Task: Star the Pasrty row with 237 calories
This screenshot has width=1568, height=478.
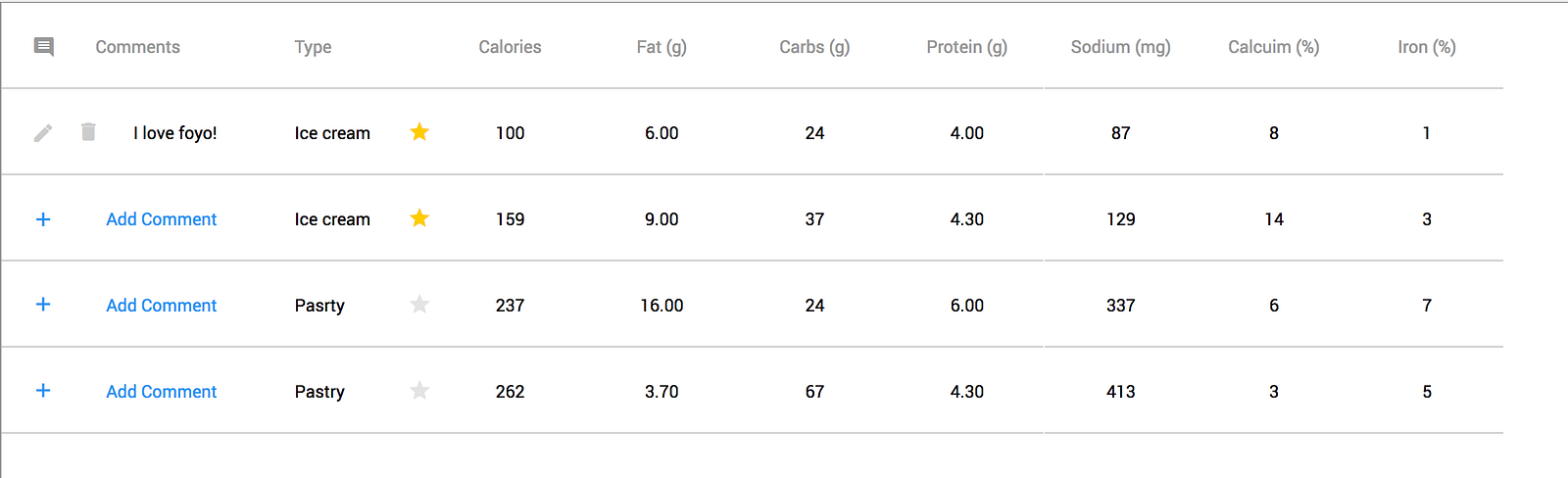Action: [419, 305]
